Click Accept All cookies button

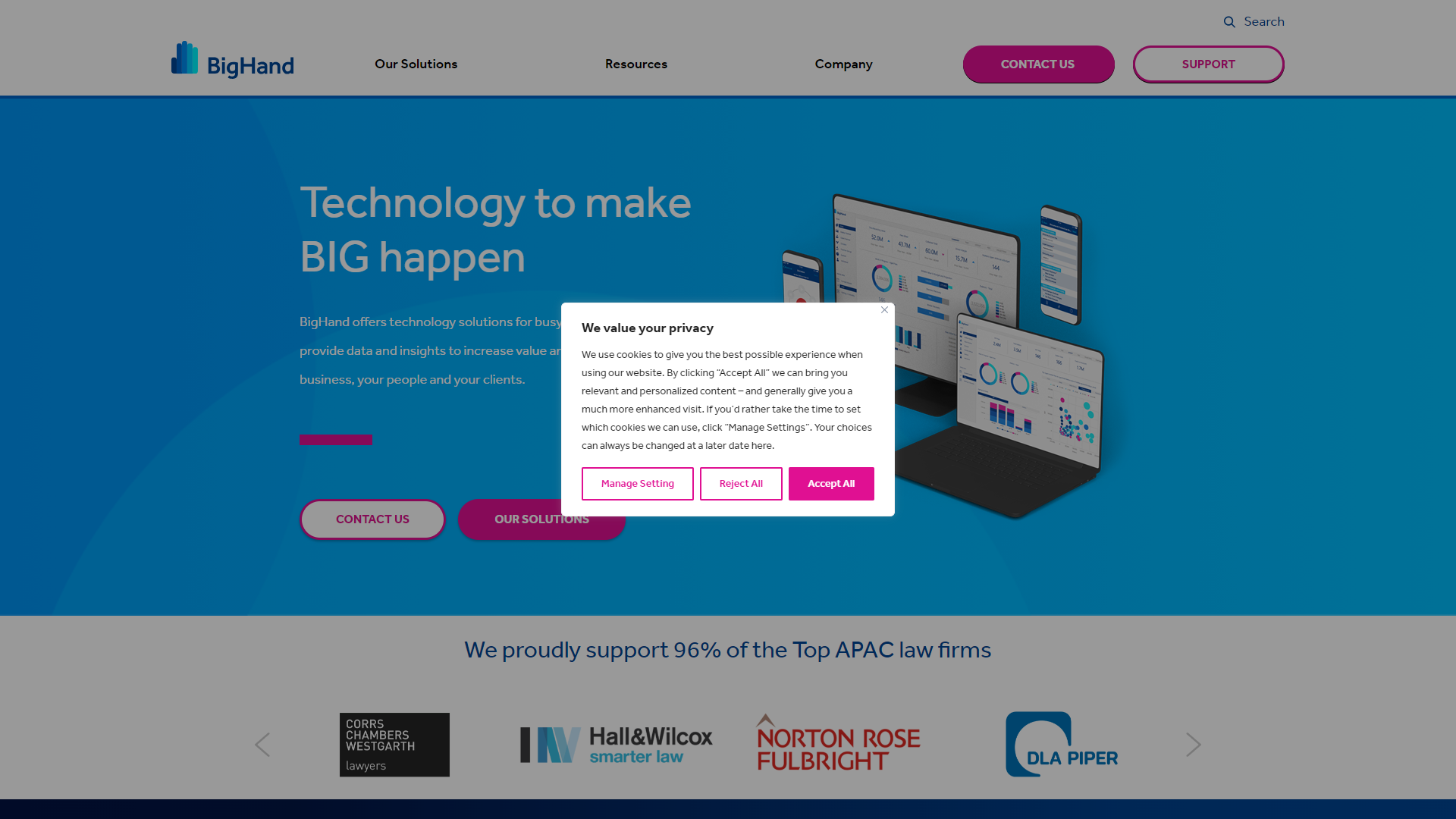point(831,483)
